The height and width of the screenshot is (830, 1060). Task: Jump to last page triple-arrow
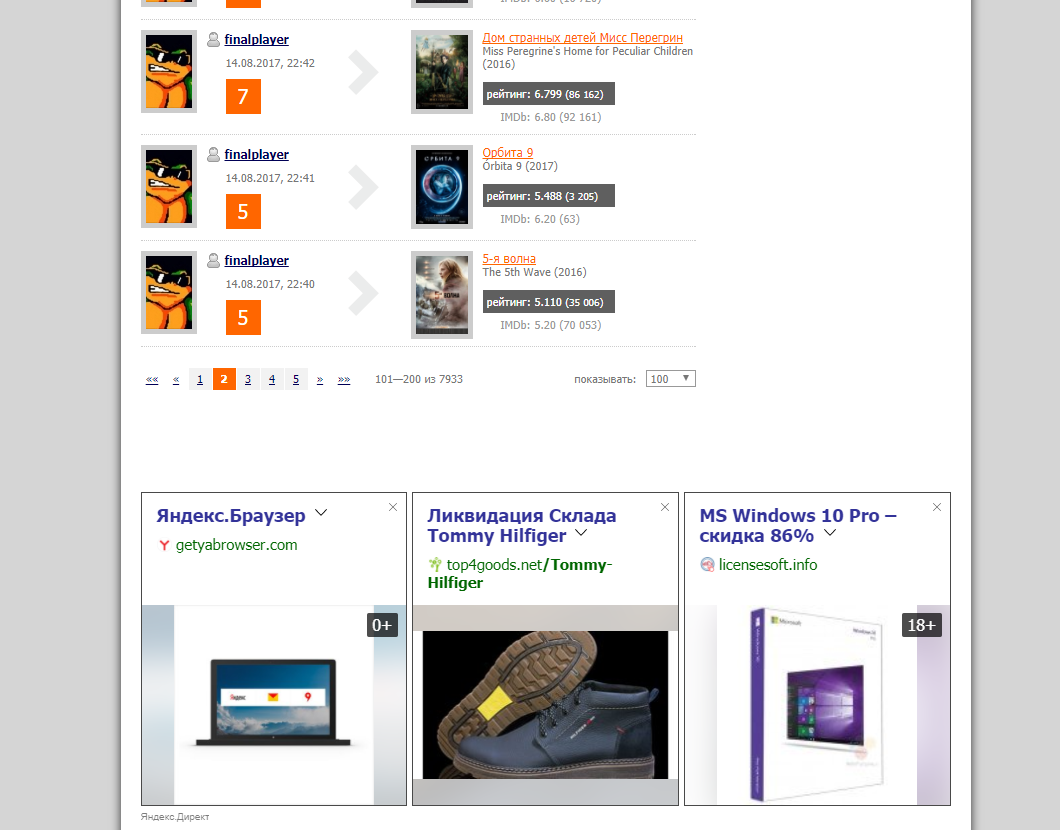[344, 379]
